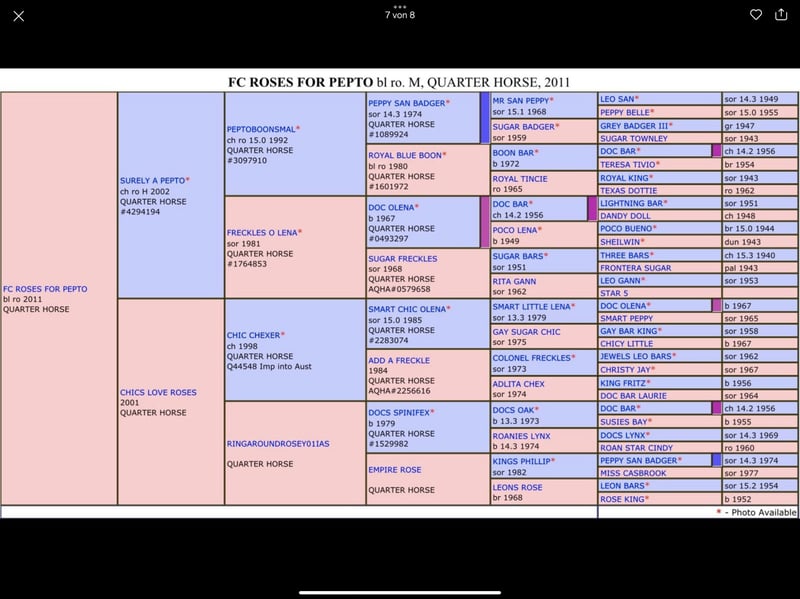The height and width of the screenshot is (599, 800).
Task: Select the GAY BAR KING link
Action: 629,331
